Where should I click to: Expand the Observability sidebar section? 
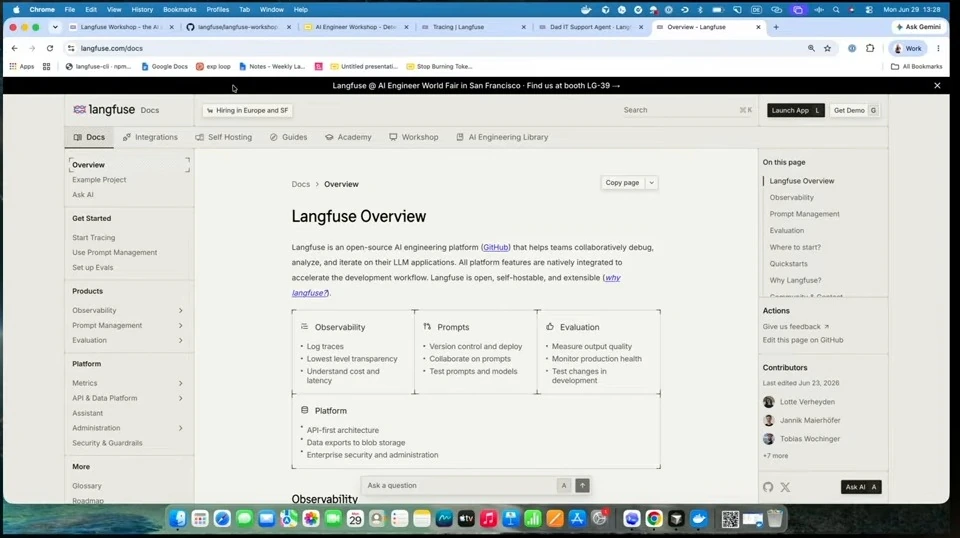point(181,310)
